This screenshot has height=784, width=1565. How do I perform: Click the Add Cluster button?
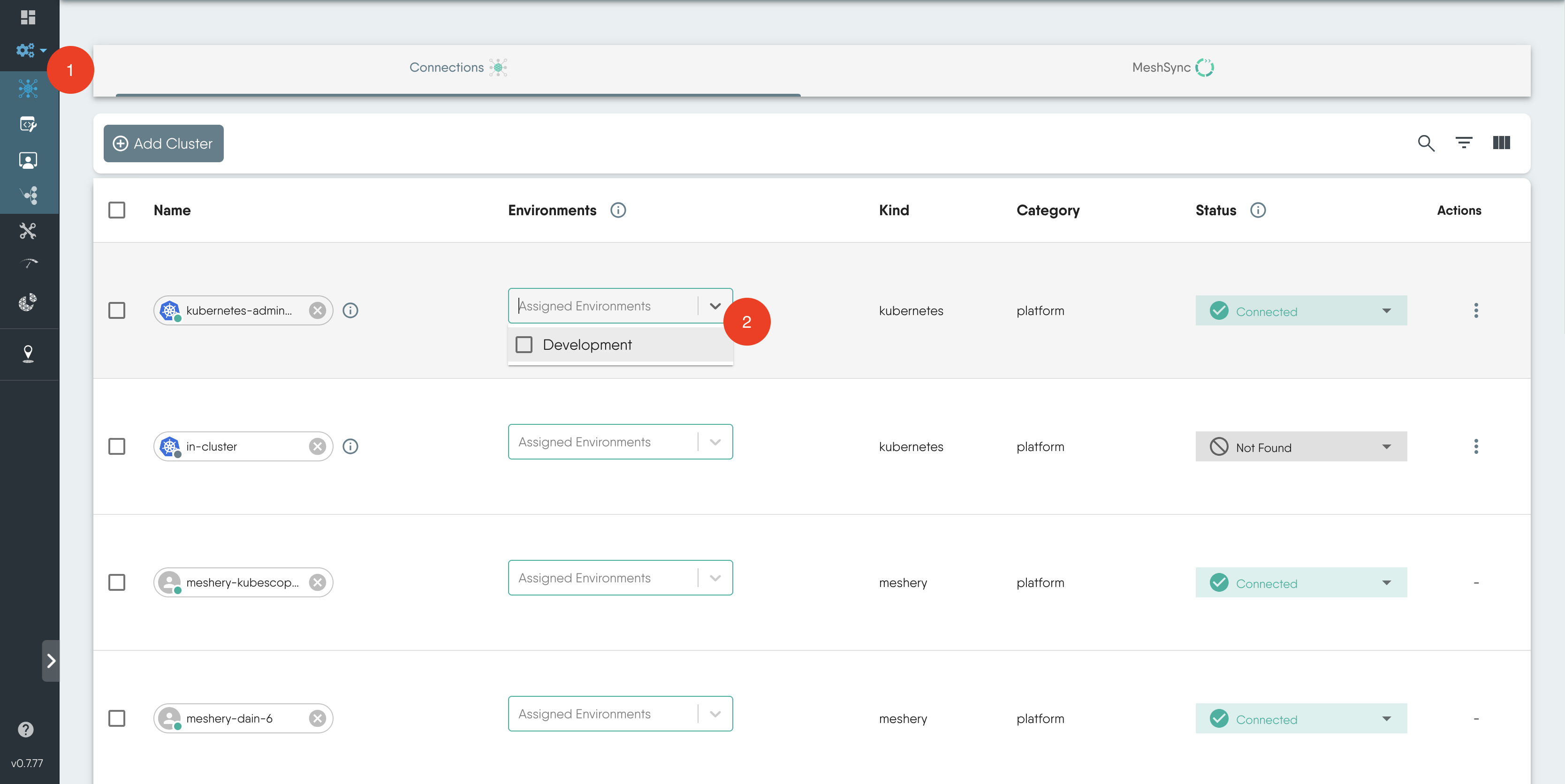[x=163, y=143]
